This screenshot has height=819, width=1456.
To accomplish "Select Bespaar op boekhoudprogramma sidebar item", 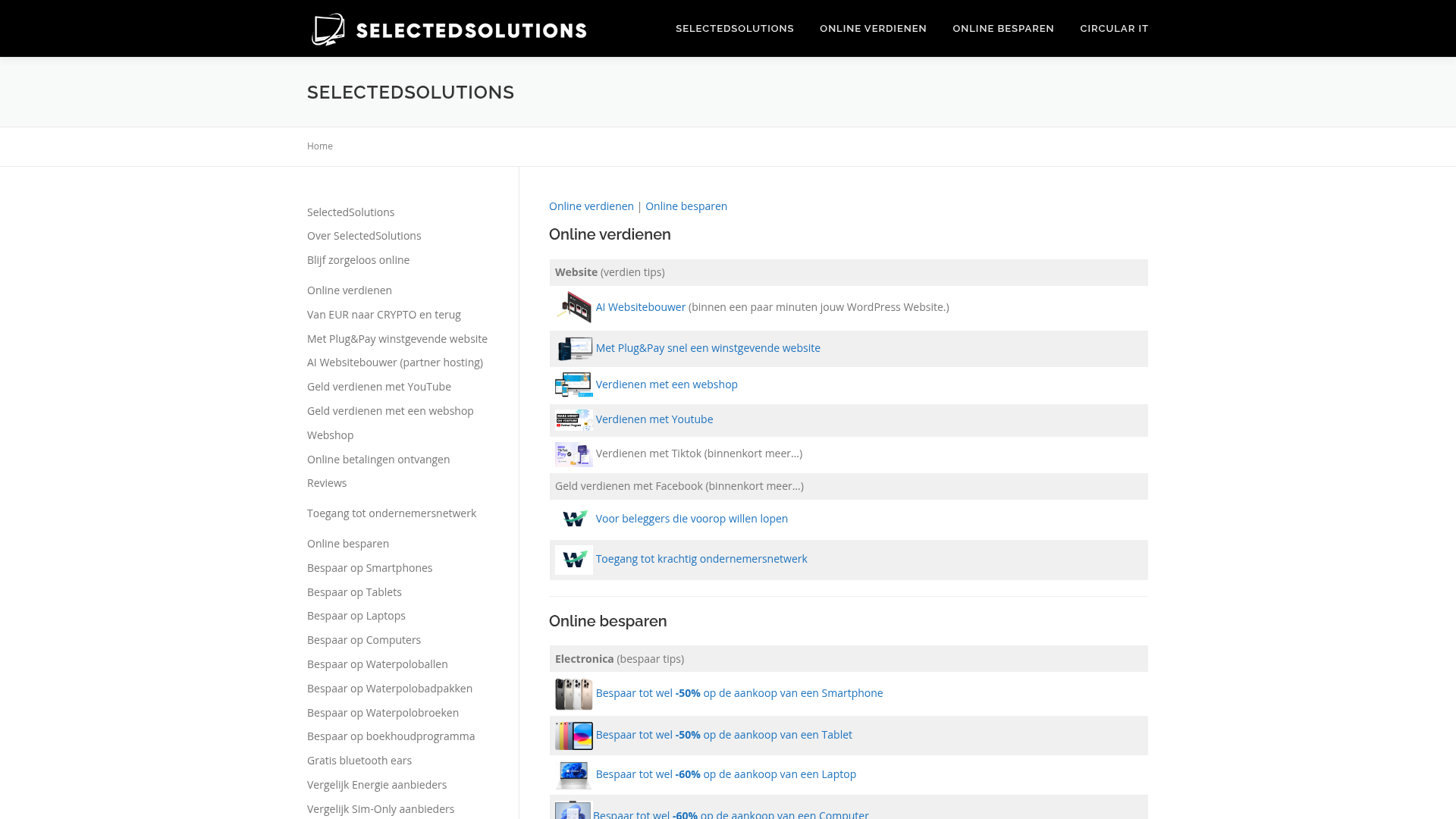I will (391, 736).
